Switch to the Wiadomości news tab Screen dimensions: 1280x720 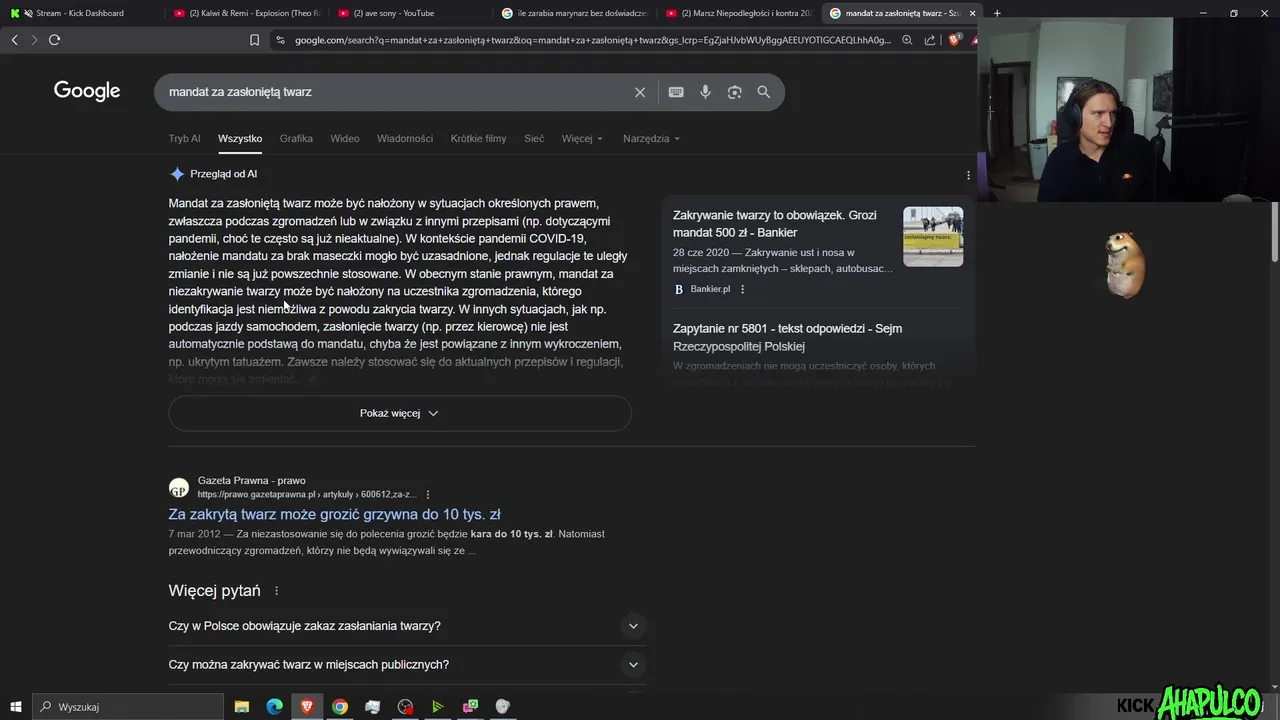click(405, 139)
